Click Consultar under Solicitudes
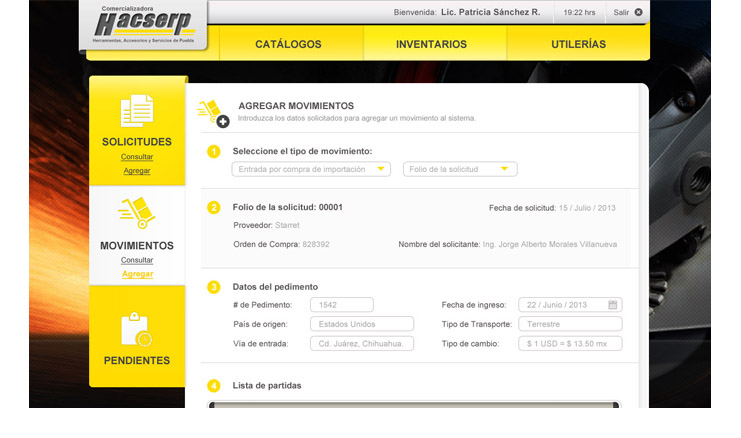 tap(137, 157)
